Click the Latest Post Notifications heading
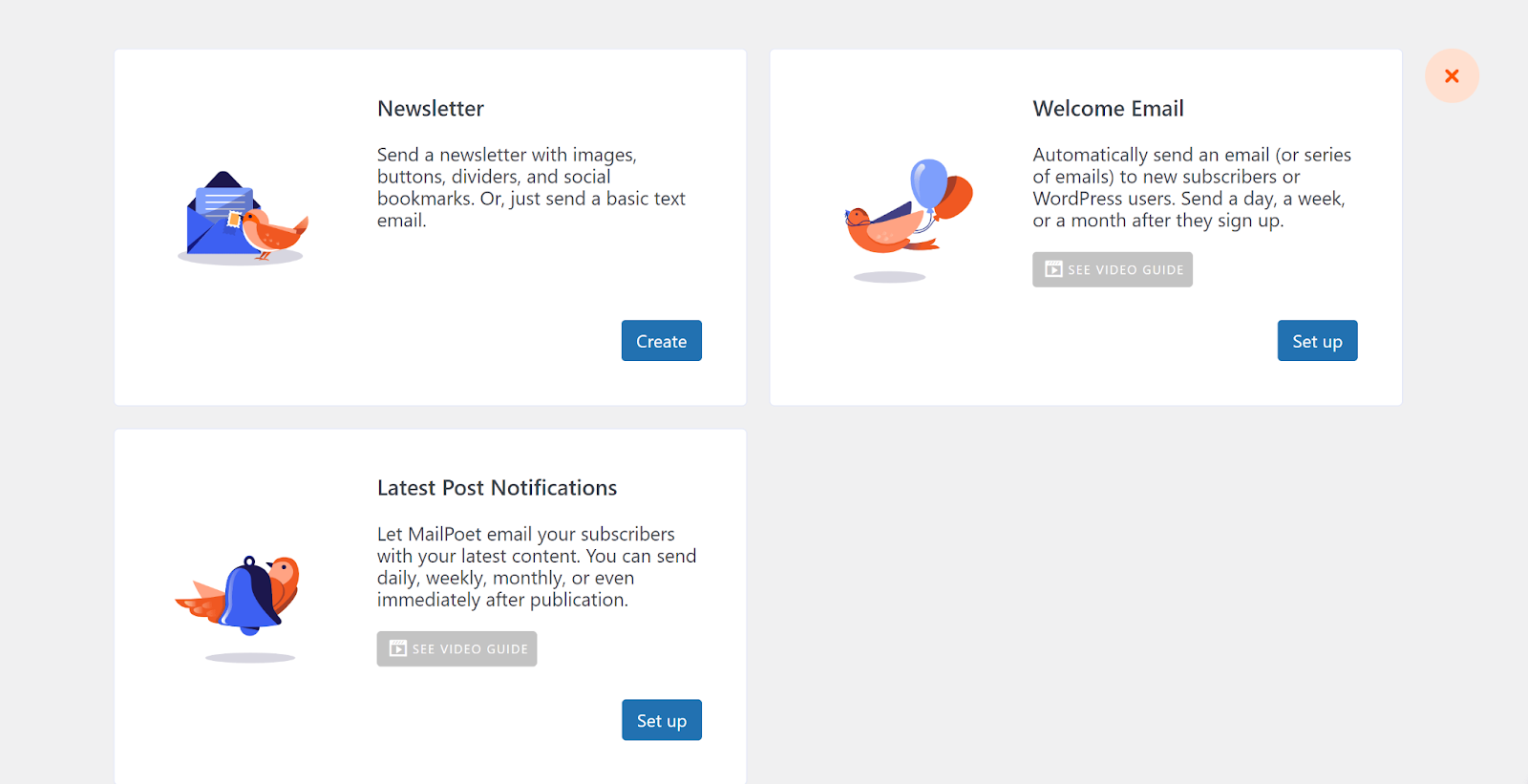 tap(497, 488)
